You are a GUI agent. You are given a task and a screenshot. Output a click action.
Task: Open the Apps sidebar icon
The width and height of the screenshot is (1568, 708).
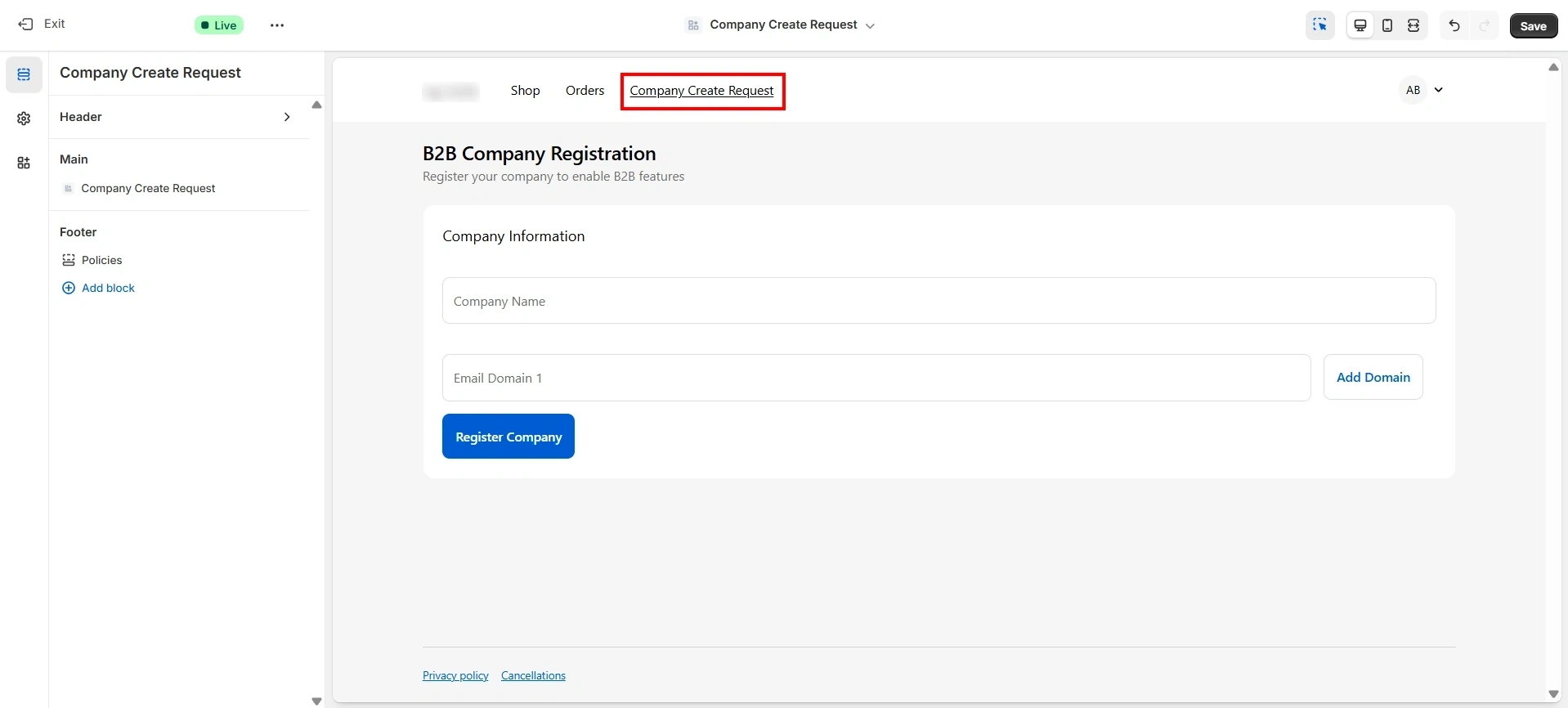(24, 163)
